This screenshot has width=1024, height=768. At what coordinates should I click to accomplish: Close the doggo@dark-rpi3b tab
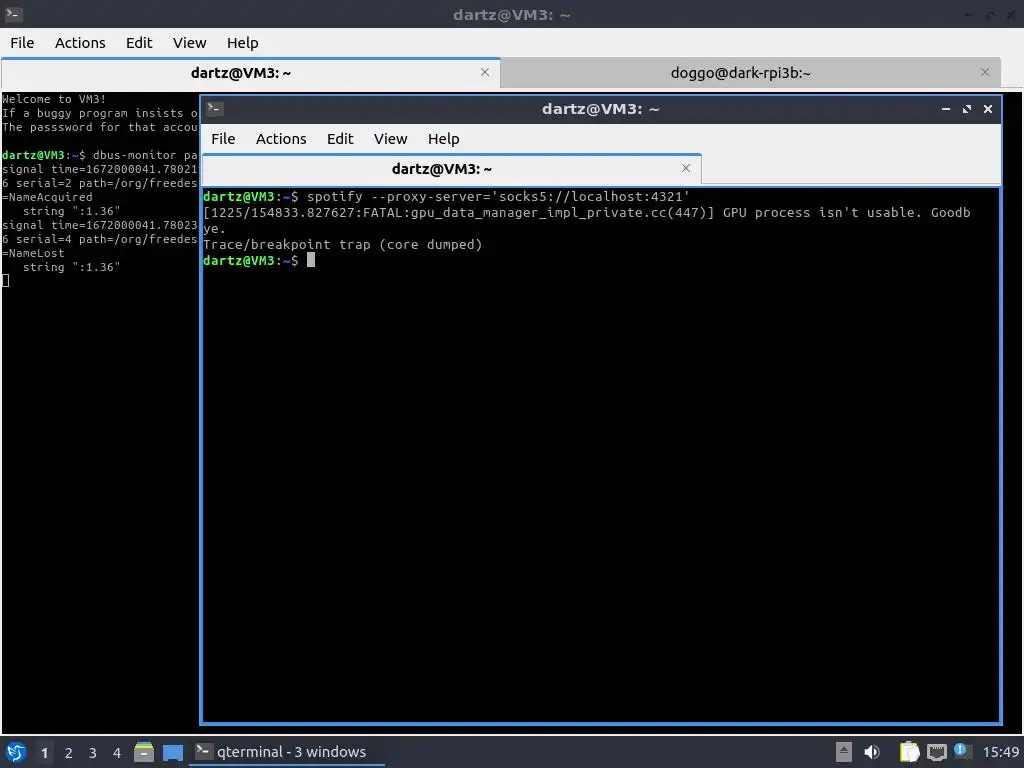coord(985,72)
